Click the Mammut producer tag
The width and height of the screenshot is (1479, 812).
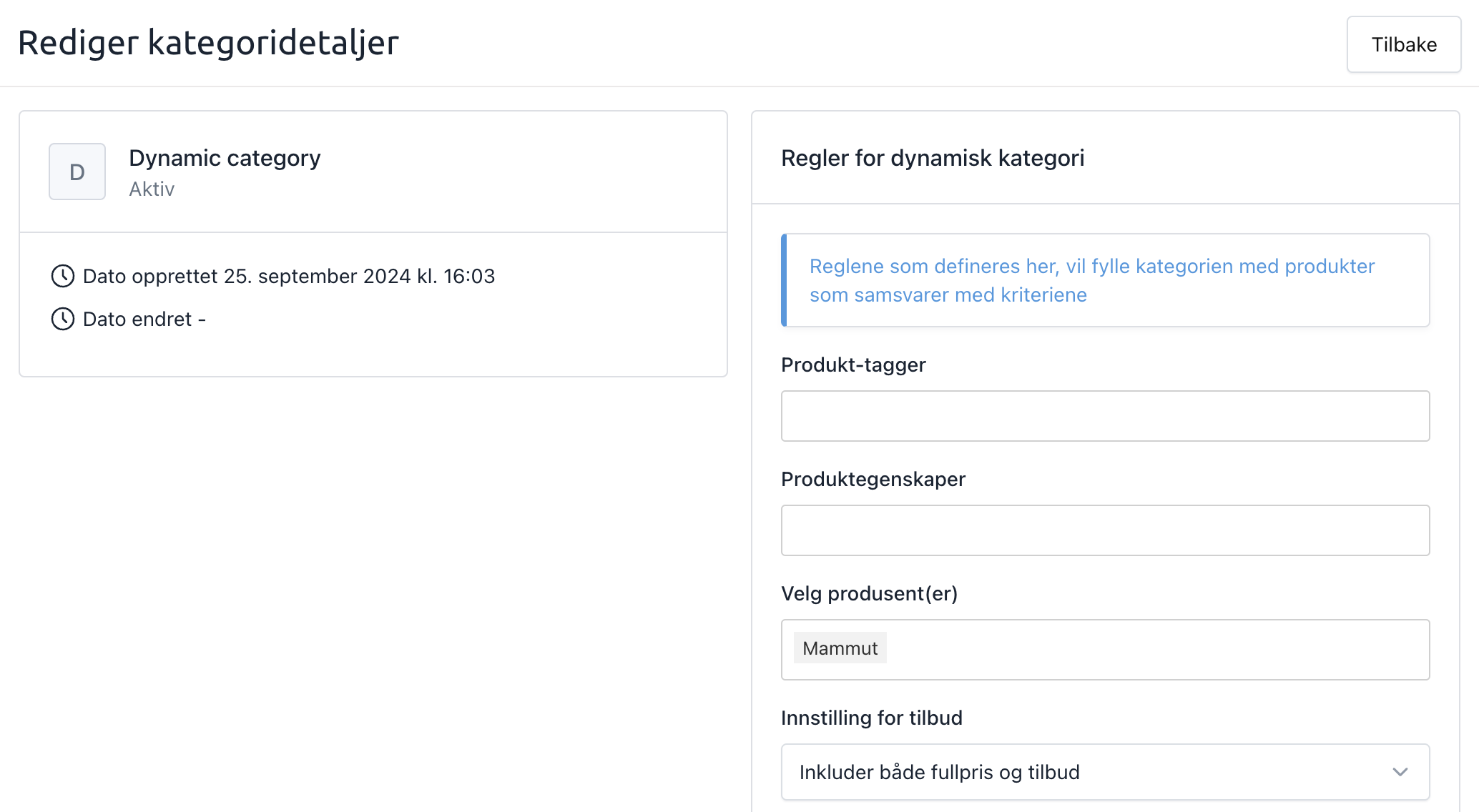pyautogui.click(x=840, y=648)
